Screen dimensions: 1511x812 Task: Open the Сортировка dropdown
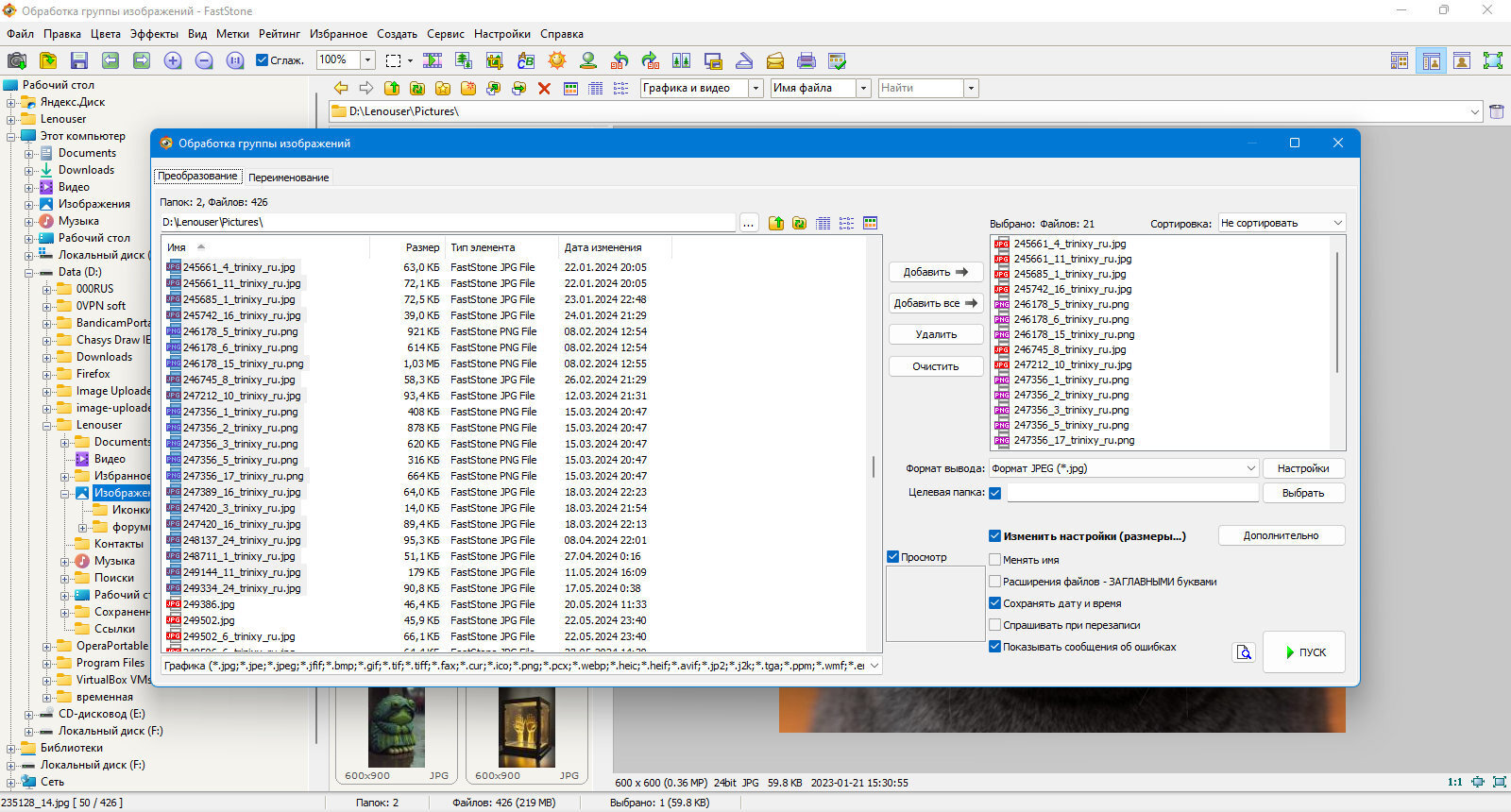point(1282,223)
